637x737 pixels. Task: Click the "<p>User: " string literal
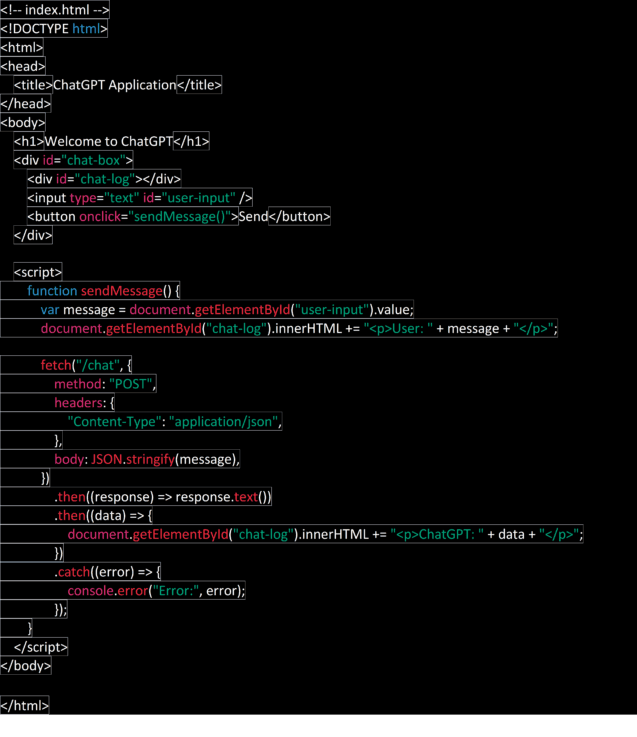[398, 329]
